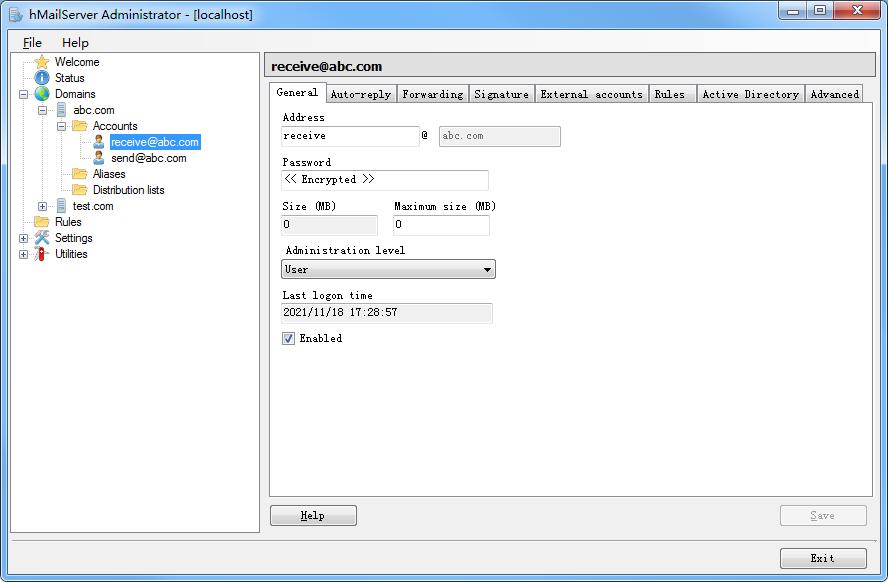
Task: Select test.com domain in the tree
Action: pyautogui.click(x=93, y=206)
